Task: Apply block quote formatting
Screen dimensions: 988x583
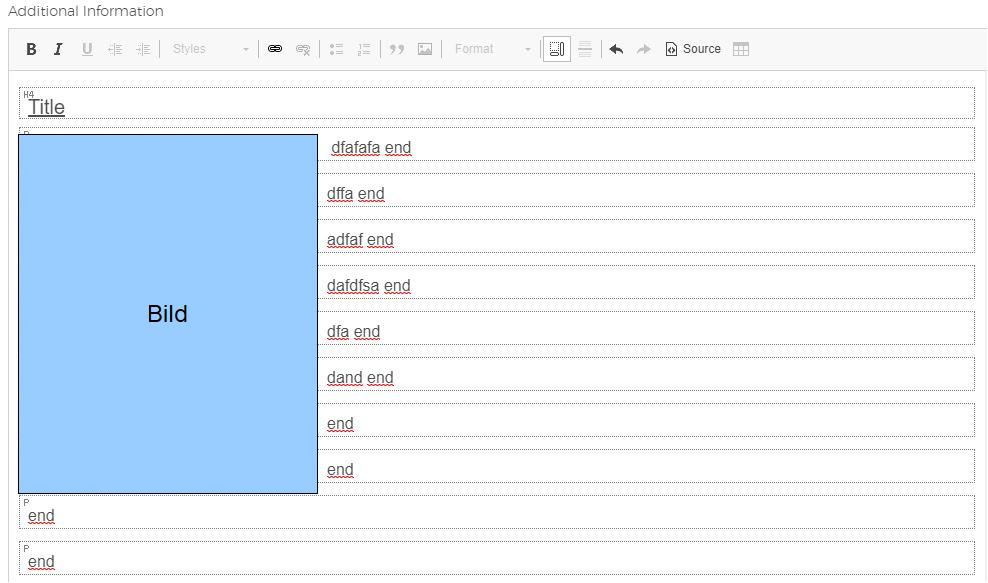Action: 397,49
